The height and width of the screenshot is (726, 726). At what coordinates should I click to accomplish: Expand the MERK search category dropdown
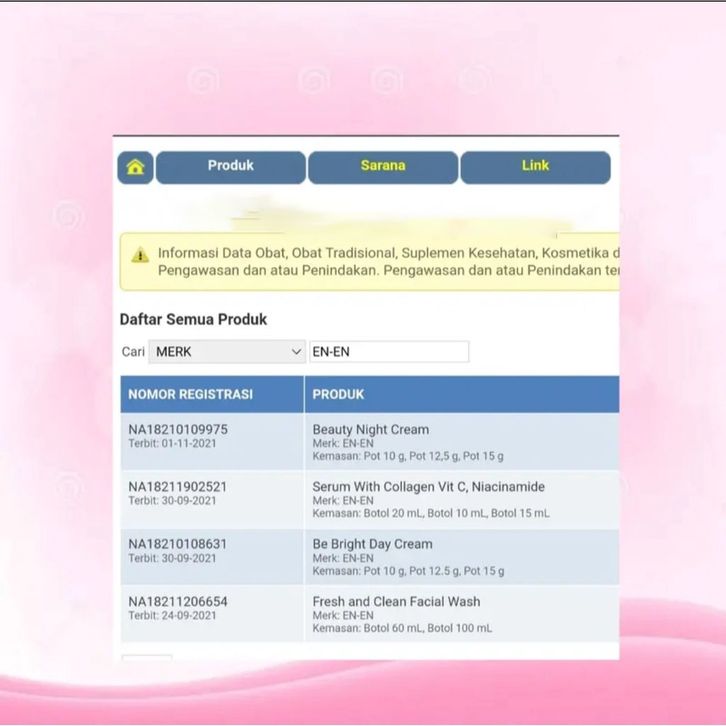pyautogui.click(x=226, y=352)
